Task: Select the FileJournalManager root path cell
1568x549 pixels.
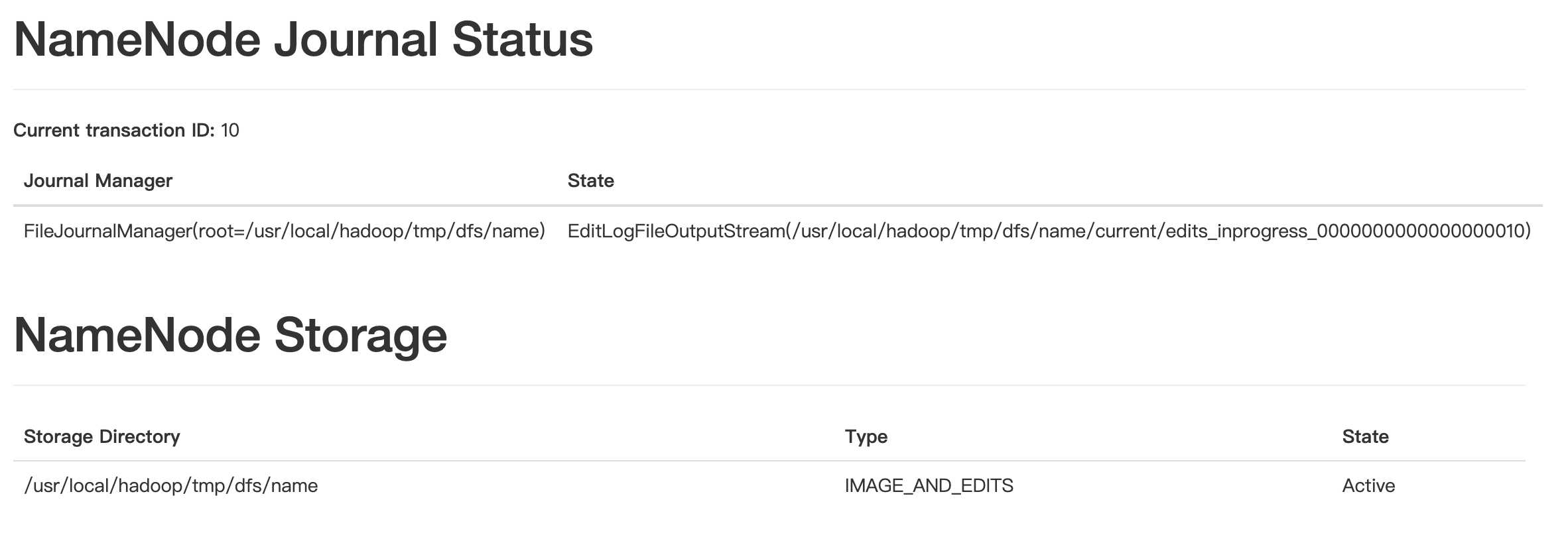Action: tap(284, 231)
